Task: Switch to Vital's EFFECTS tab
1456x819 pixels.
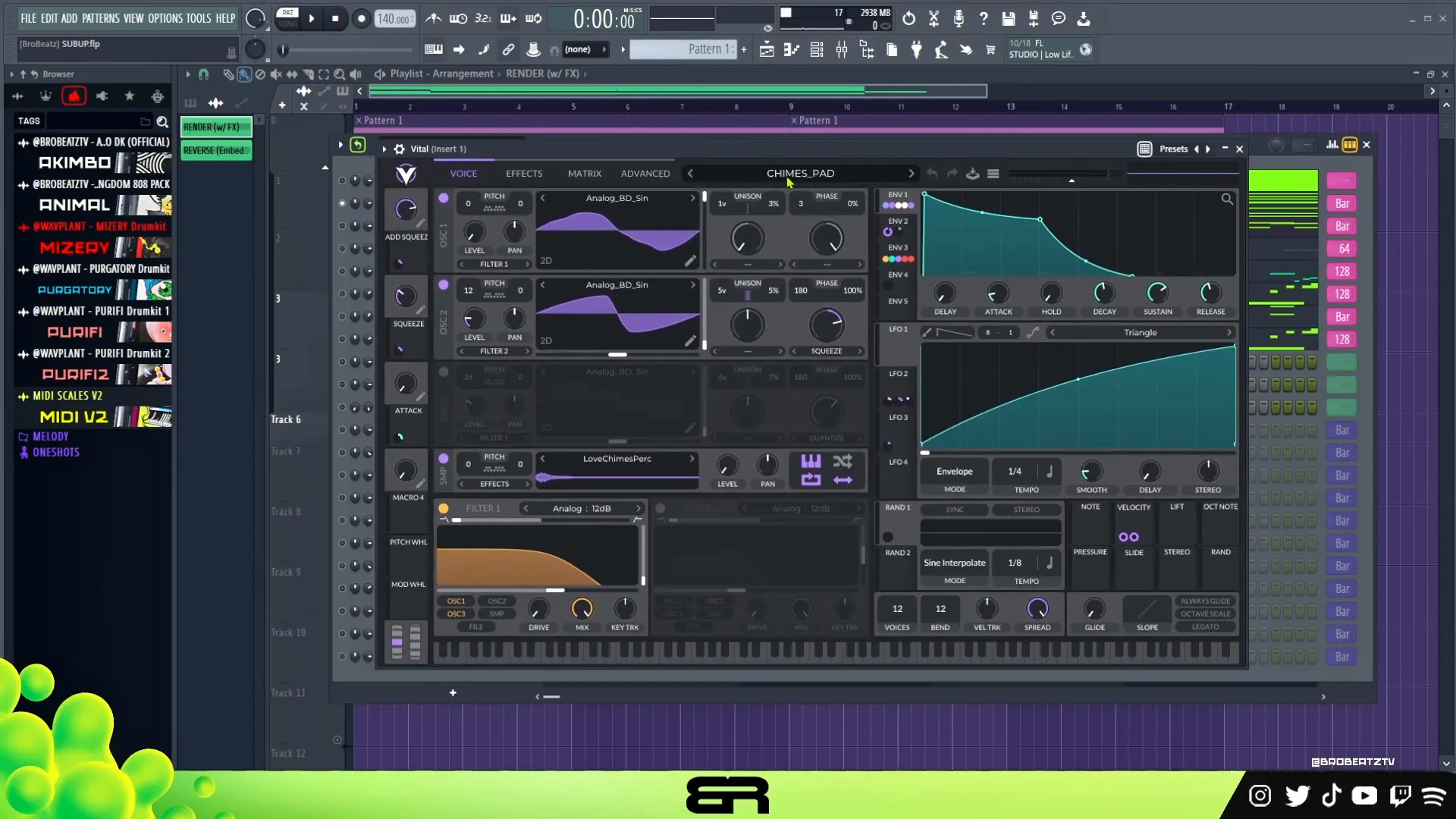Action: click(x=524, y=174)
